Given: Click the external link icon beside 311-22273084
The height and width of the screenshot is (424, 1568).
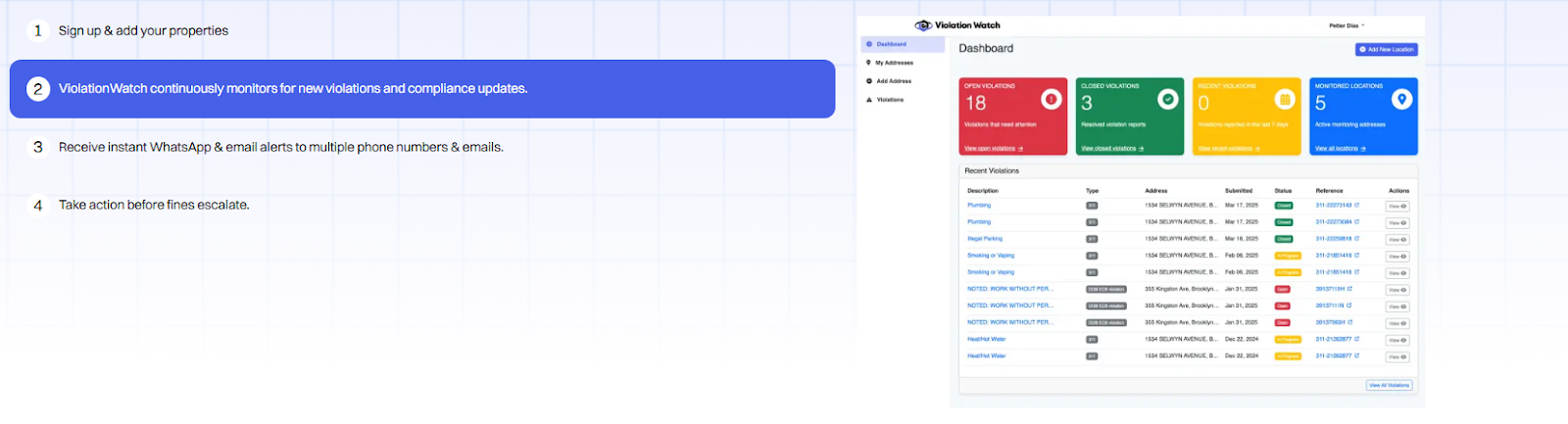Looking at the screenshot, I should tap(1357, 222).
